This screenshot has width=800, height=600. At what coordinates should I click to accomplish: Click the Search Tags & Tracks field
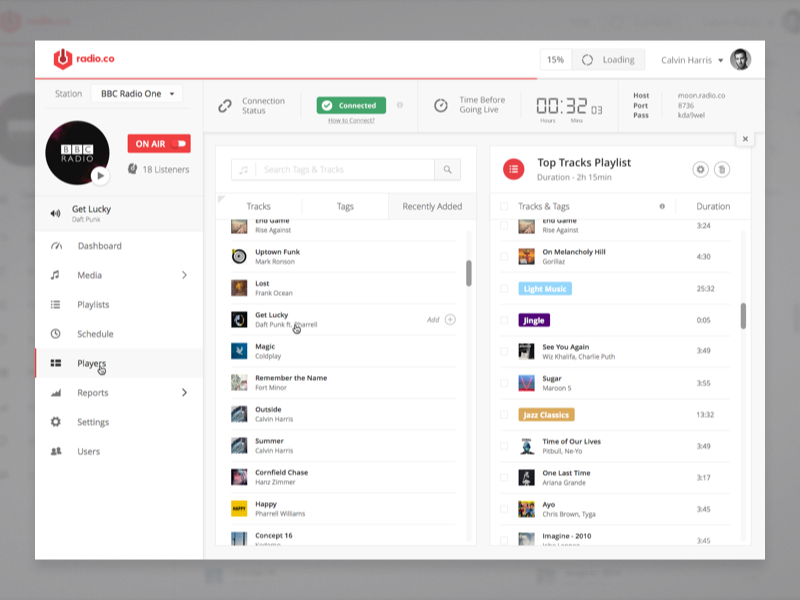click(x=345, y=169)
